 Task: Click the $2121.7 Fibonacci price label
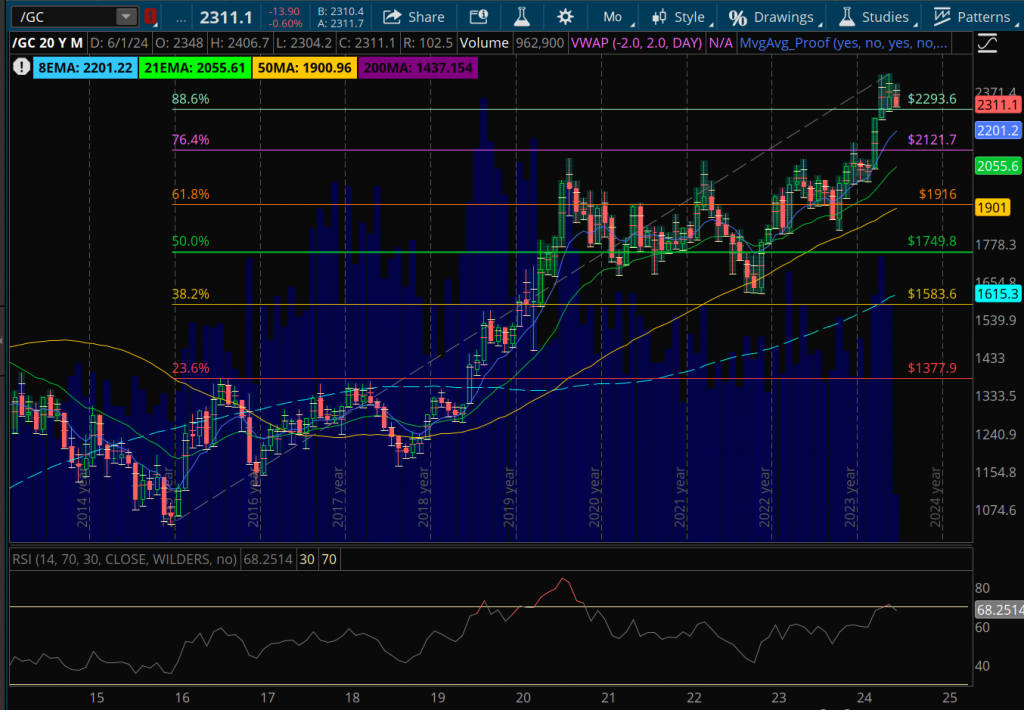point(932,139)
